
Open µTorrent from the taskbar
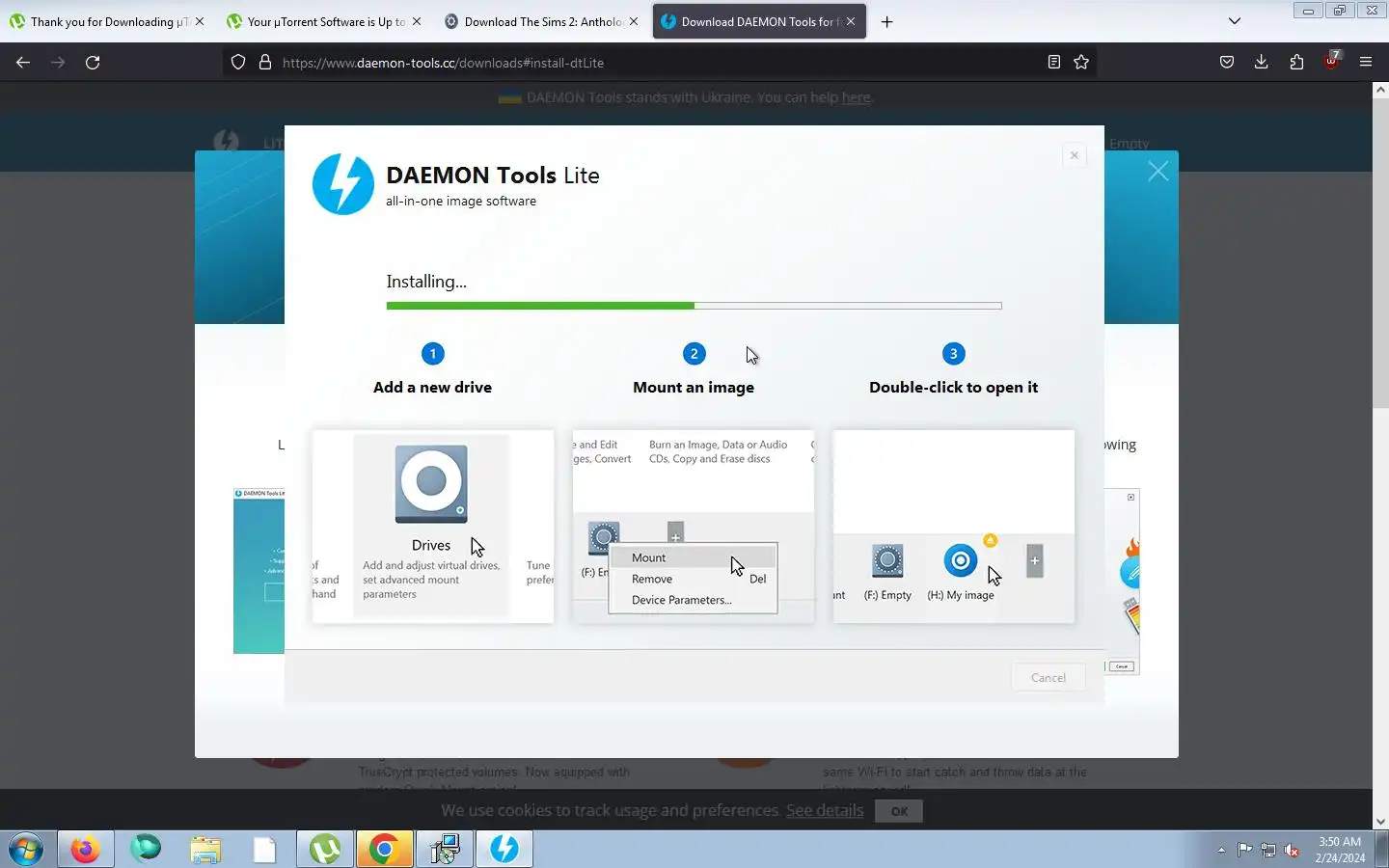point(325,849)
